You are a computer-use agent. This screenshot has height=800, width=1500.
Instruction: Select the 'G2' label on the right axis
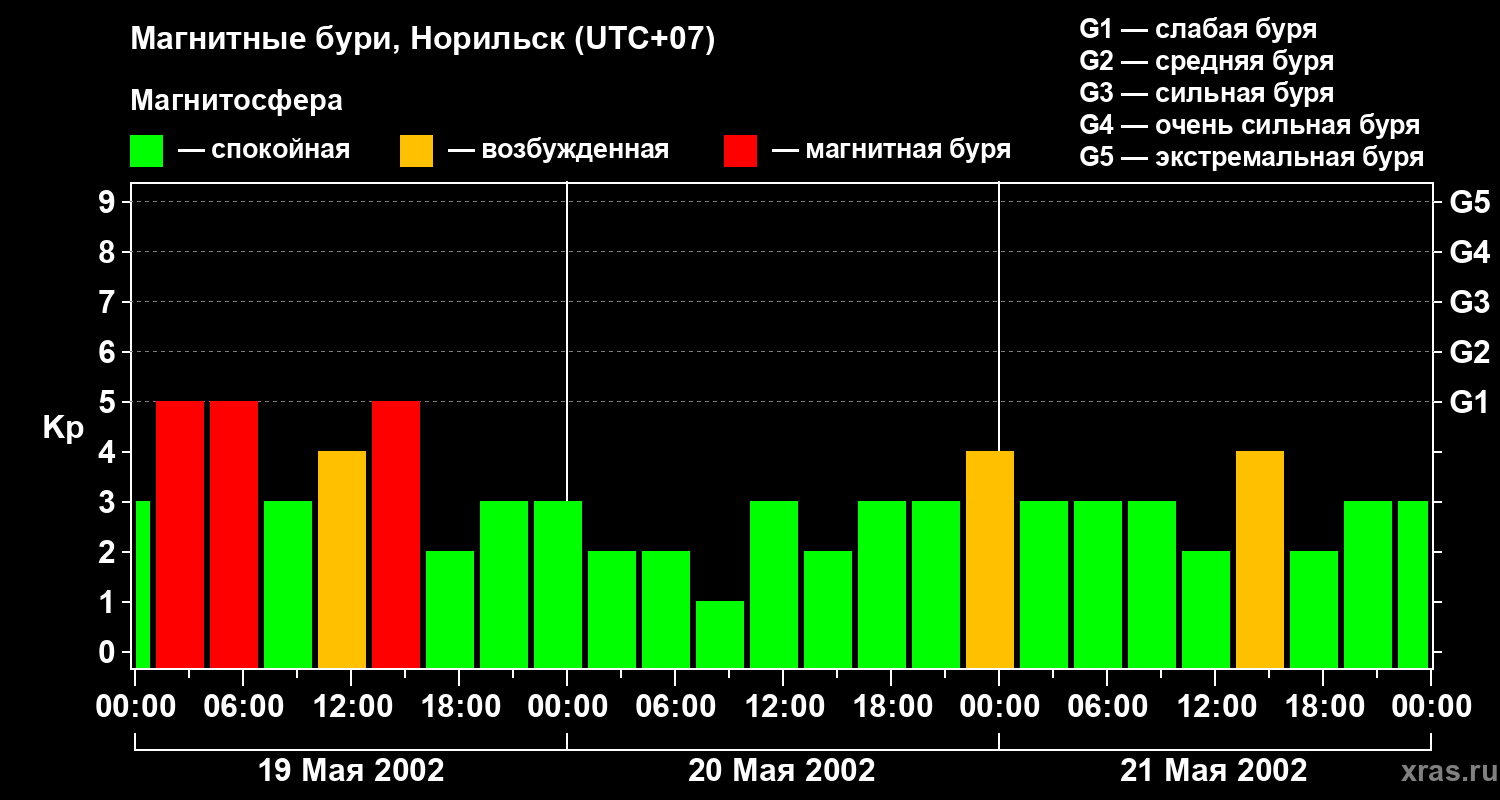click(x=1470, y=352)
